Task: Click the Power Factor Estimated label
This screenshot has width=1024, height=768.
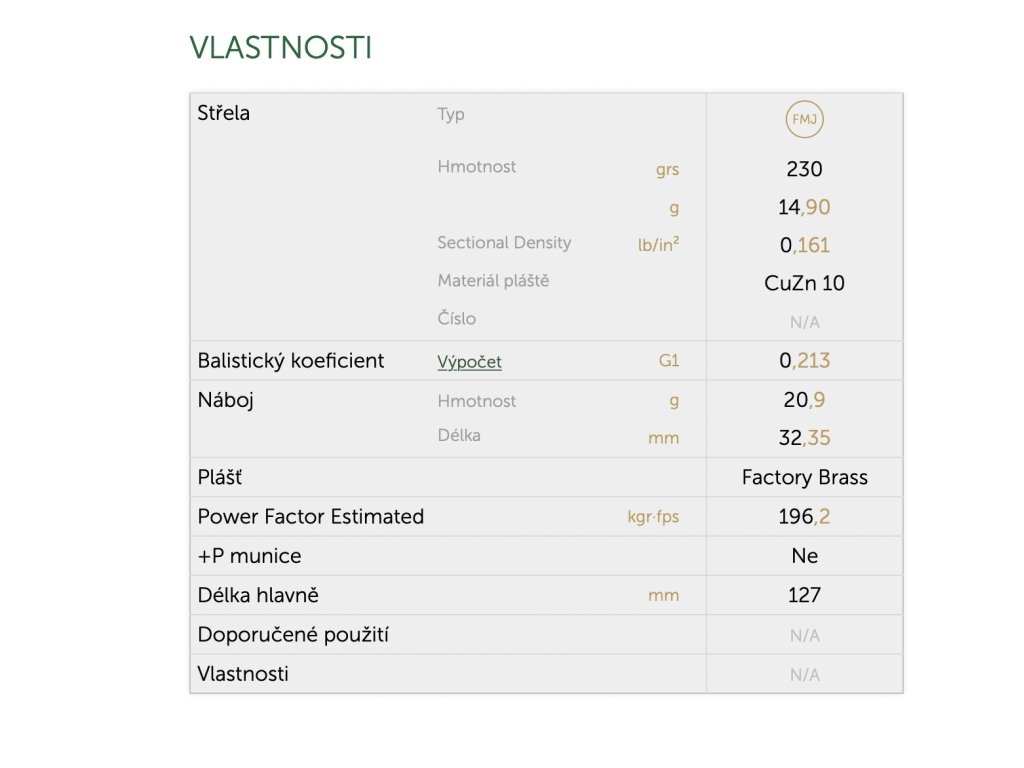Action: (x=311, y=517)
